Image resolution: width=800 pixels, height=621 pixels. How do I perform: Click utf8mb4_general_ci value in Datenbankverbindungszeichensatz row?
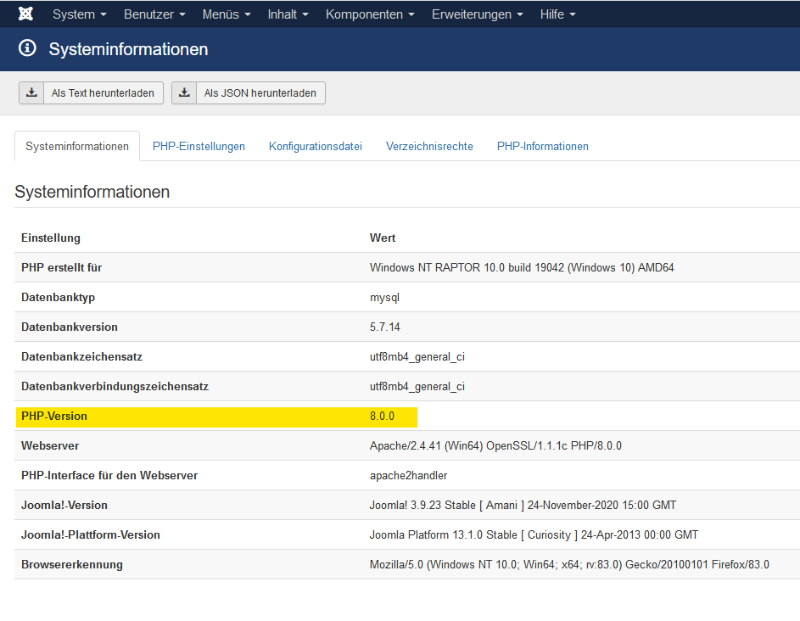tap(417, 386)
